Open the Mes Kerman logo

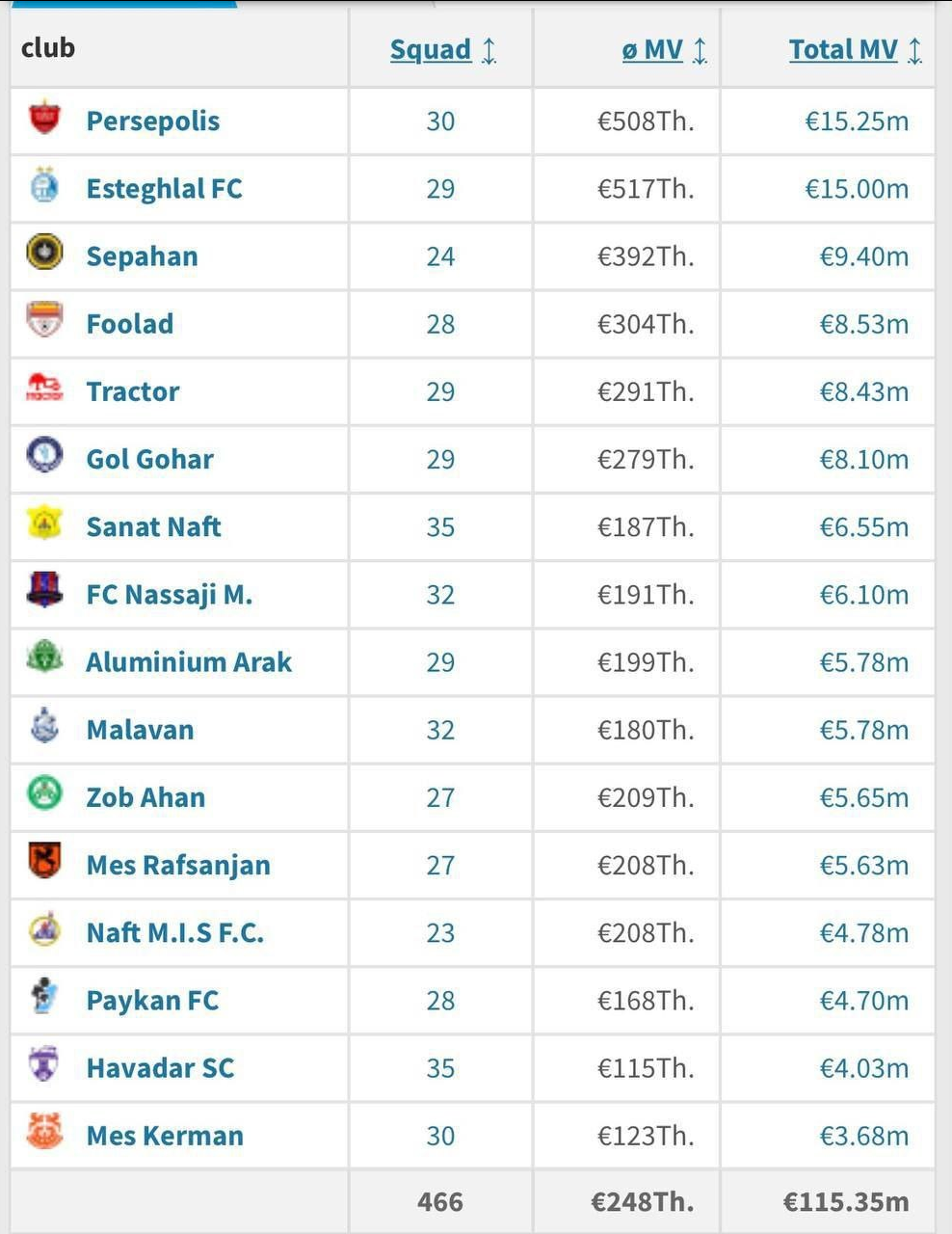pos(42,1135)
